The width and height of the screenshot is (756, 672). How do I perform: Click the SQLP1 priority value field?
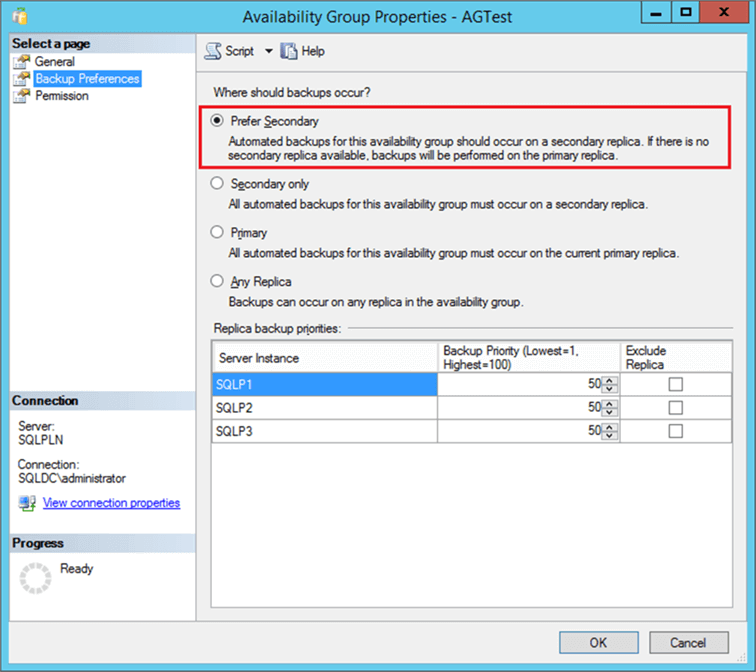[x=520, y=384]
